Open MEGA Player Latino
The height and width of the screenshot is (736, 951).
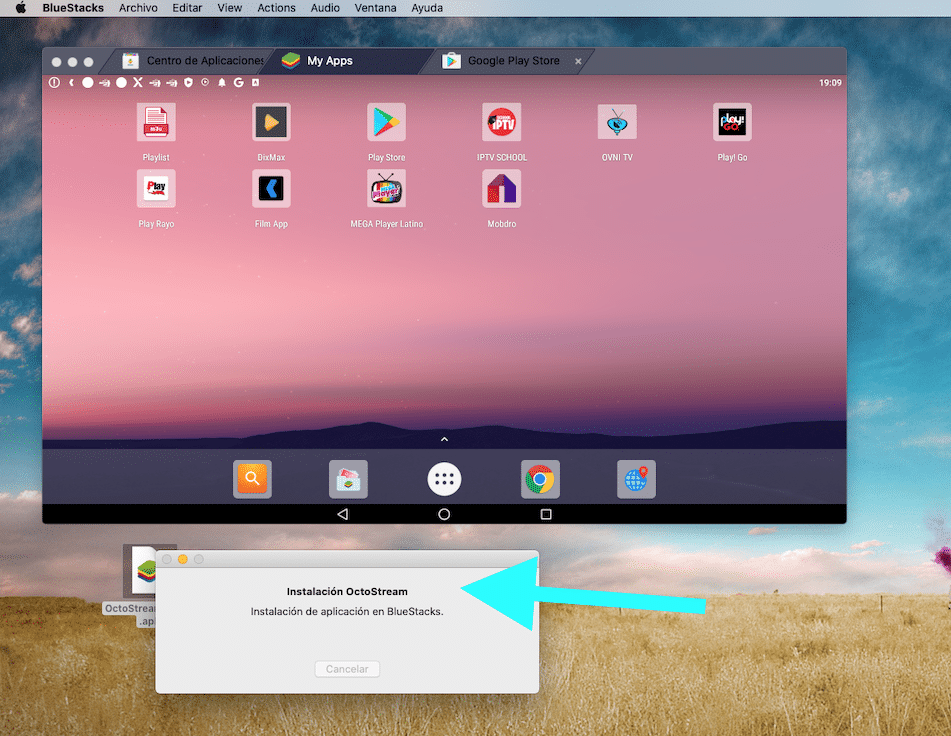tap(386, 188)
